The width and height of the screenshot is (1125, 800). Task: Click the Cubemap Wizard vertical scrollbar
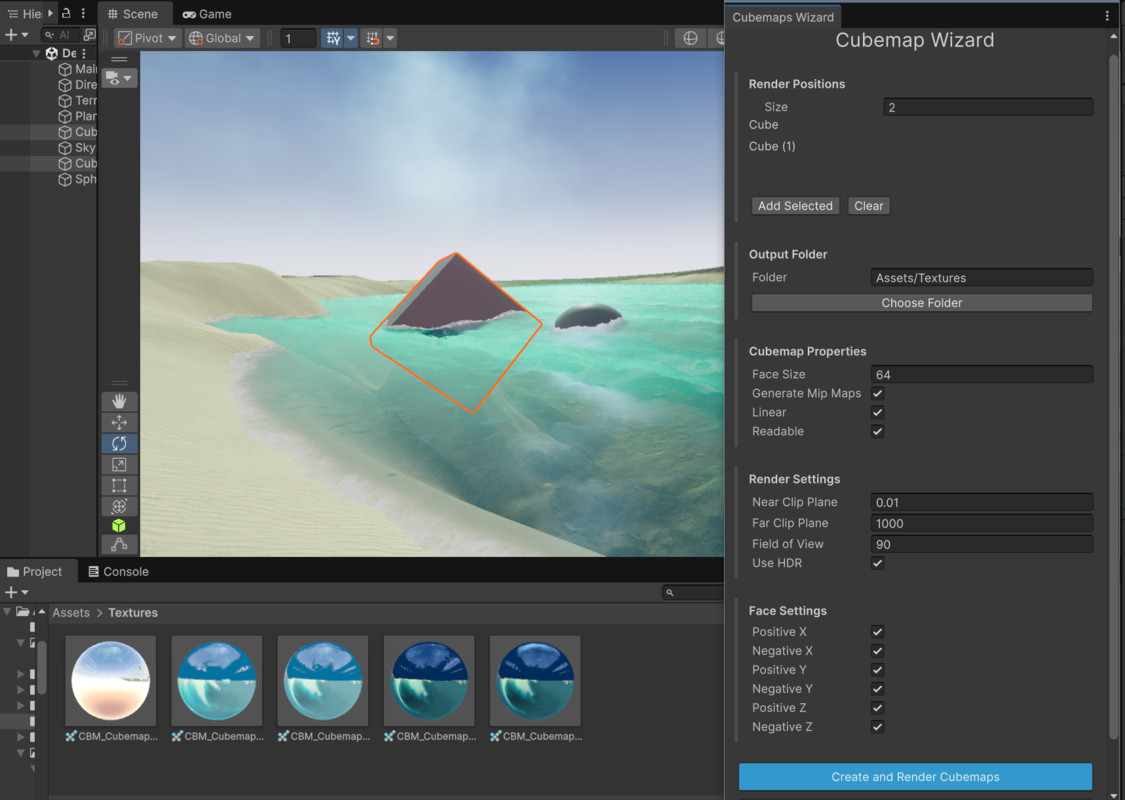pos(1114,395)
